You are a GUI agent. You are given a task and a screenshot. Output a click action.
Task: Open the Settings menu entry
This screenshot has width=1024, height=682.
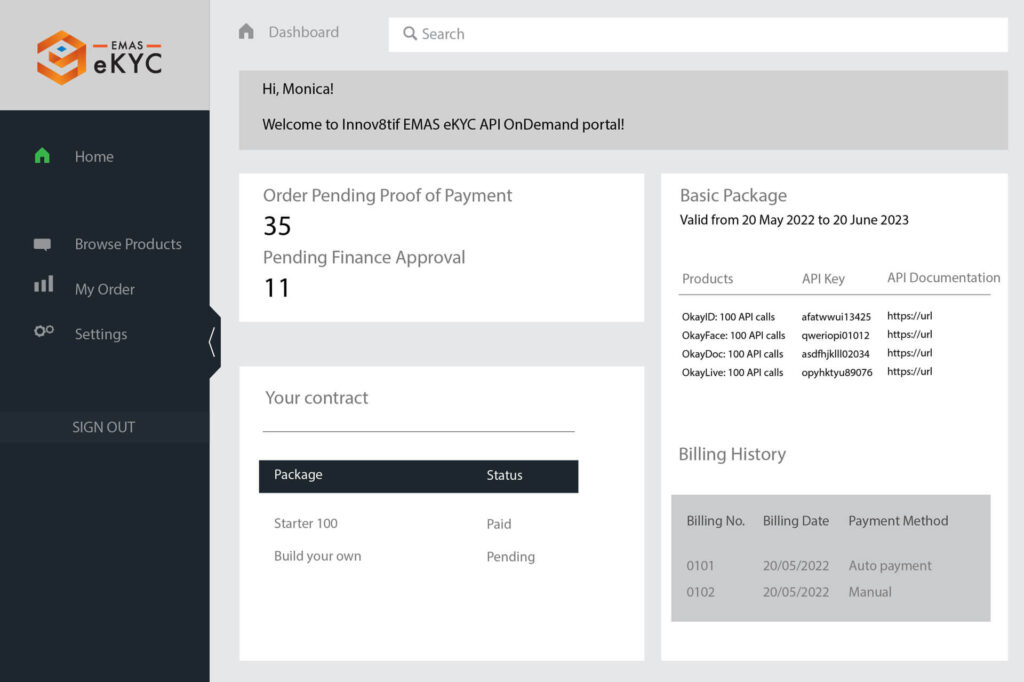coord(100,333)
